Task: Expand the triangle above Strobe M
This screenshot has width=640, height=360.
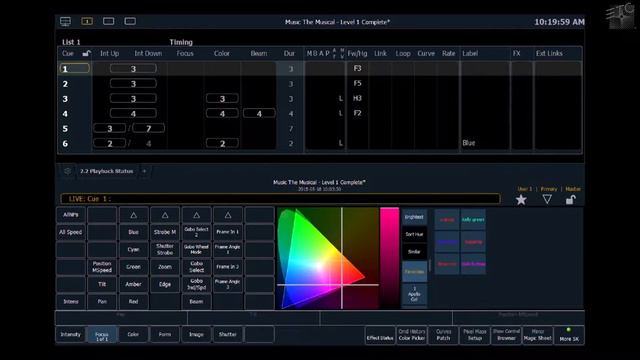Action: 165,215
